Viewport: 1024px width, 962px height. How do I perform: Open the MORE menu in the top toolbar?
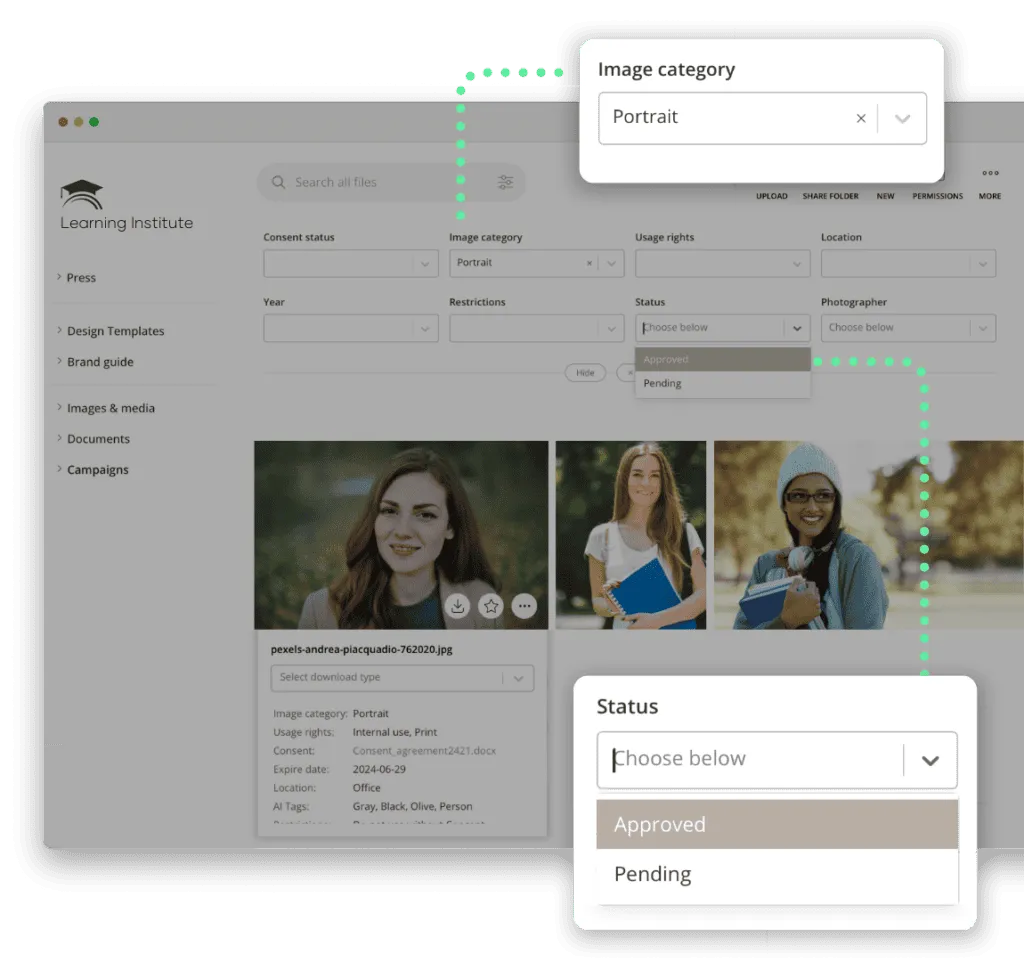coord(990,184)
